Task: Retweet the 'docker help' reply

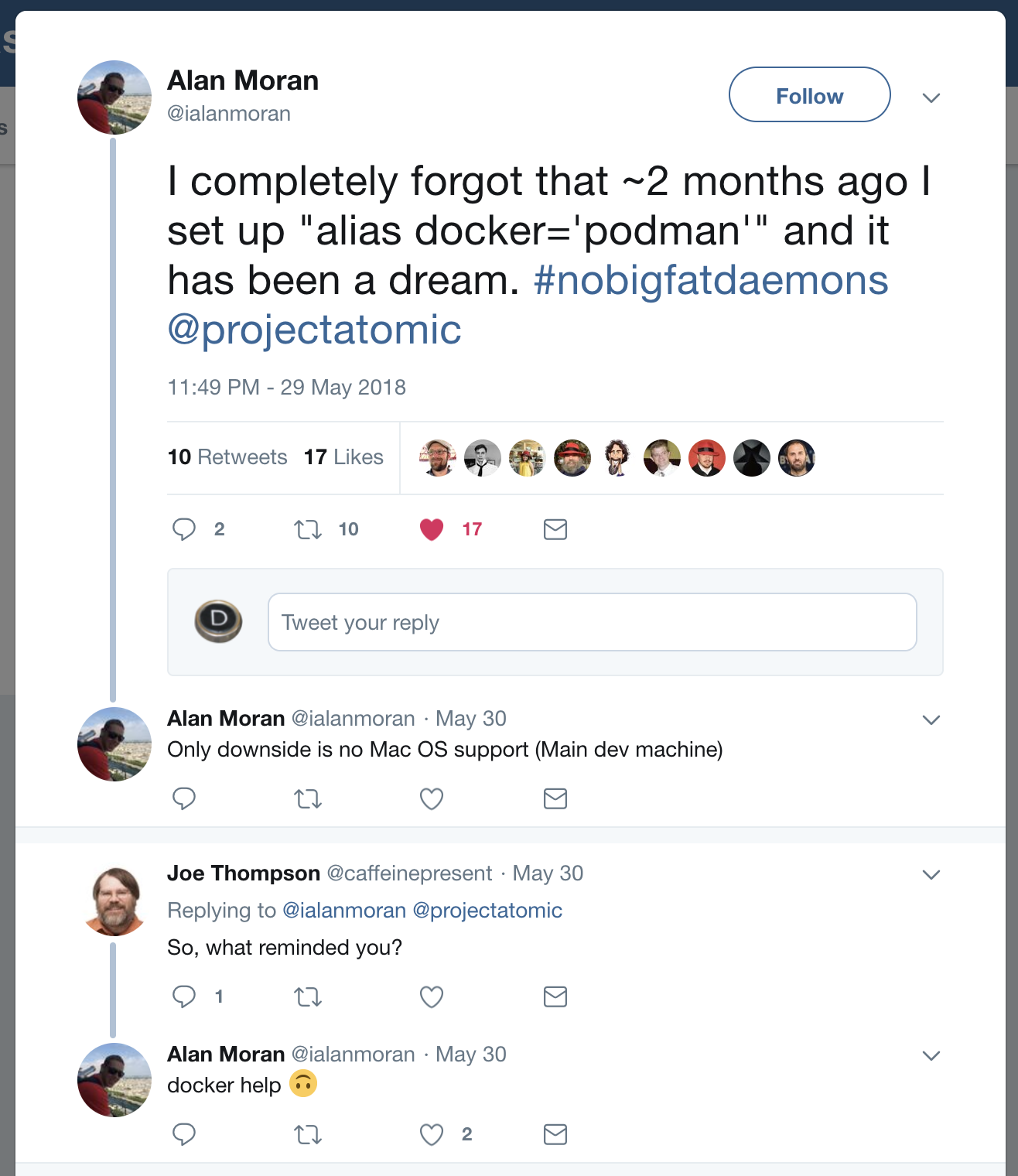Action: point(308,1134)
